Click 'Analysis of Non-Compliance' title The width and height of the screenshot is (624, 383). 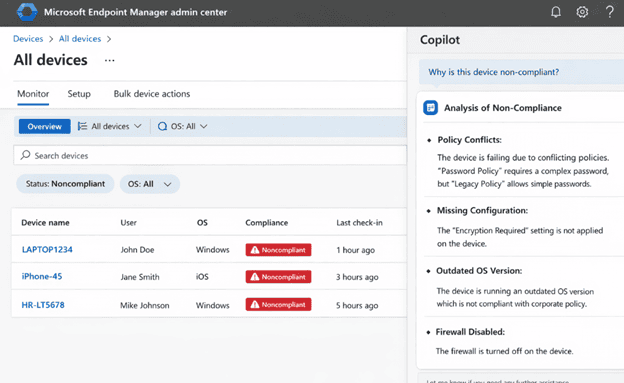pyautogui.click(x=503, y=108)
